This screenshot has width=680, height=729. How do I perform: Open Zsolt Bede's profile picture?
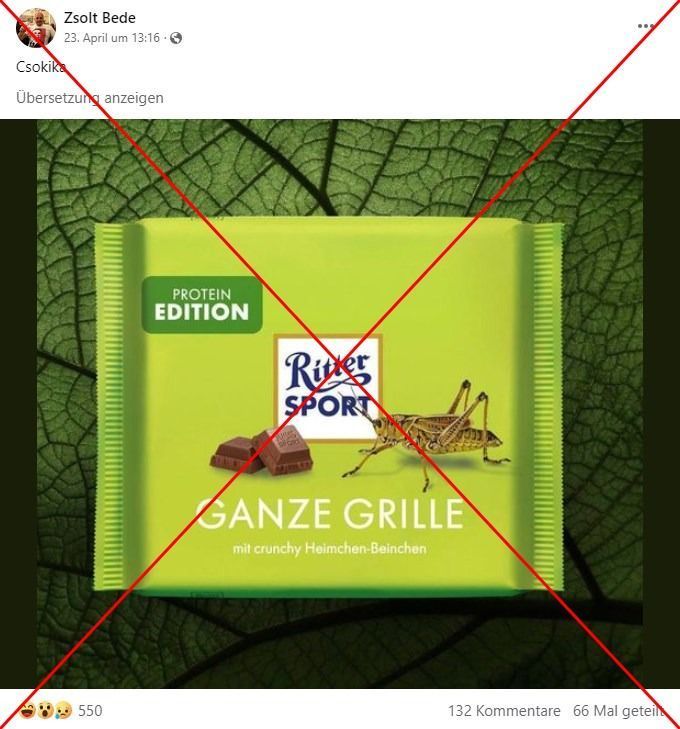tap(36, 28)
